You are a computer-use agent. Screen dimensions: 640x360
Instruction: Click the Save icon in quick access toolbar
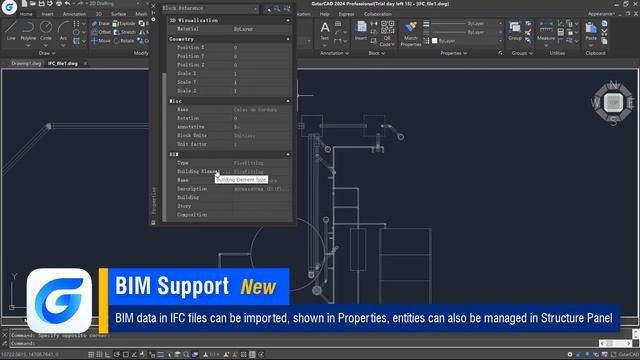coord(41,4)
